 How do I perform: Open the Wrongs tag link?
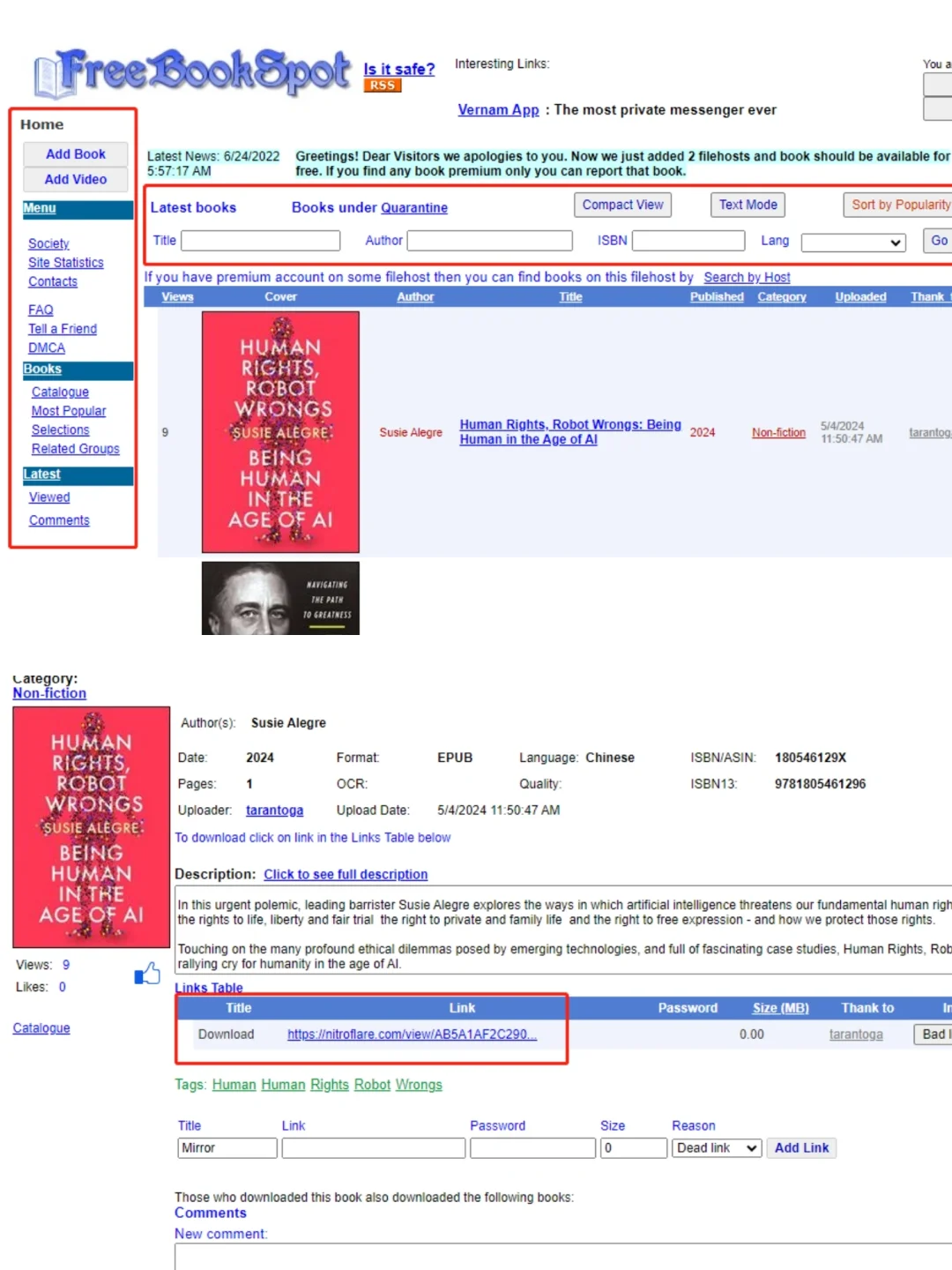419,1085
